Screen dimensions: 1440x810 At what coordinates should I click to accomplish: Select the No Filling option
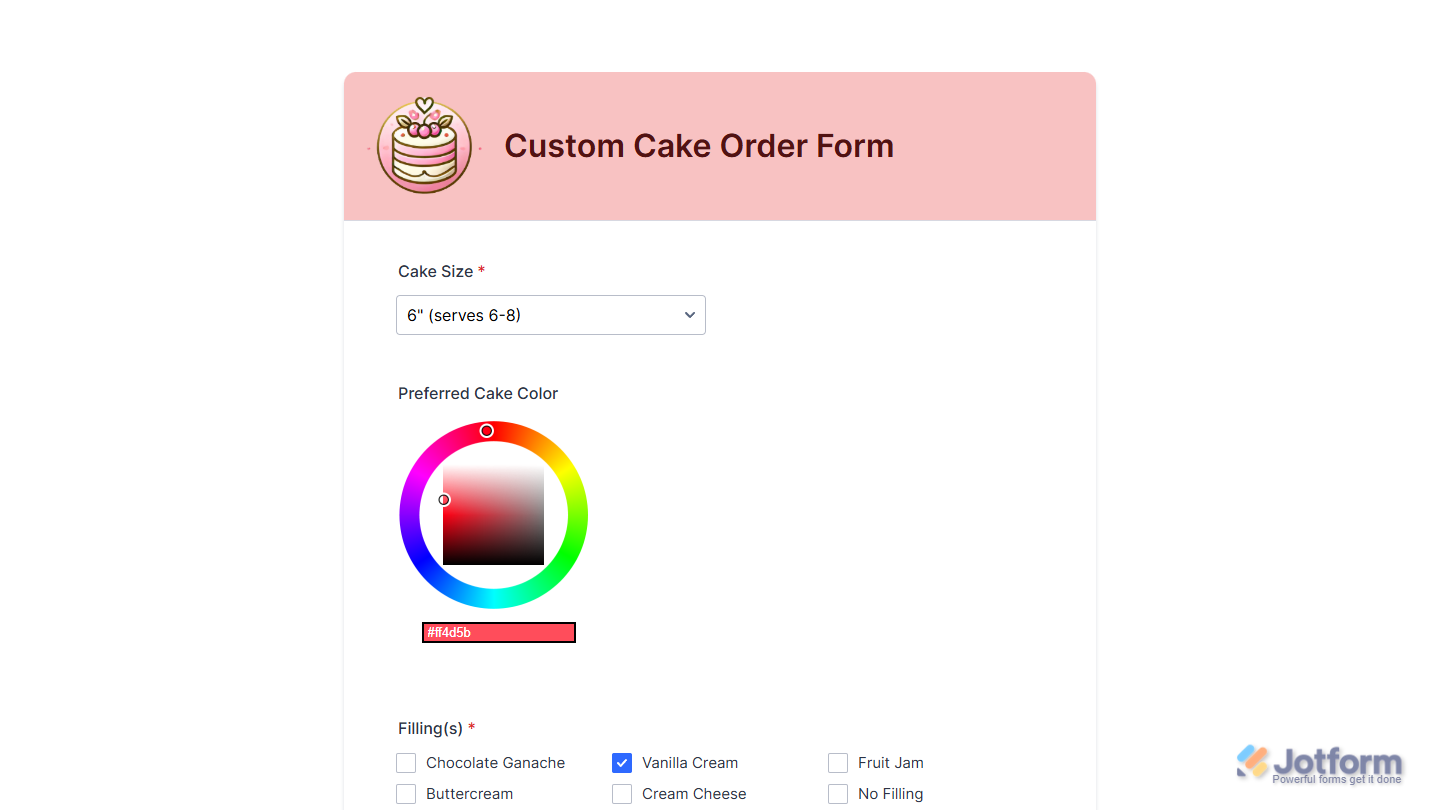(837, 793)
